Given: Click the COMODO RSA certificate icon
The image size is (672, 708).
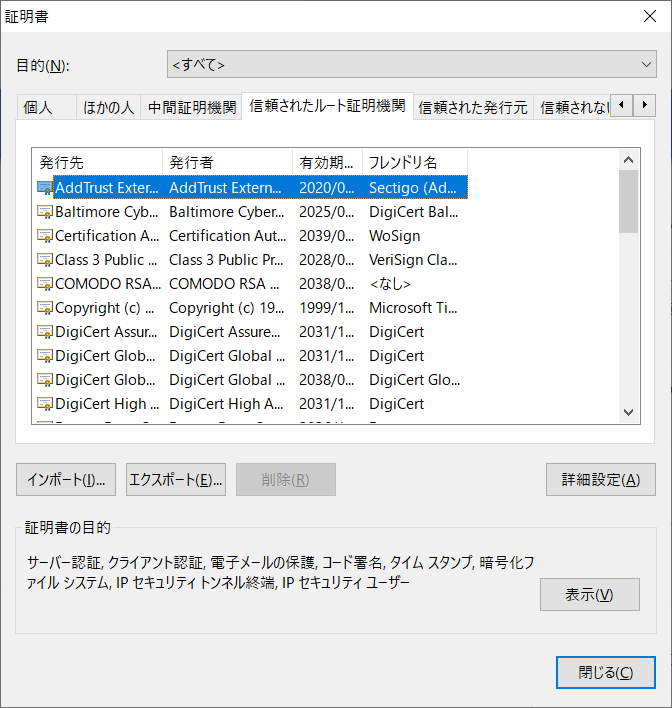Looking at the screenshot, I should pos(45,284).
